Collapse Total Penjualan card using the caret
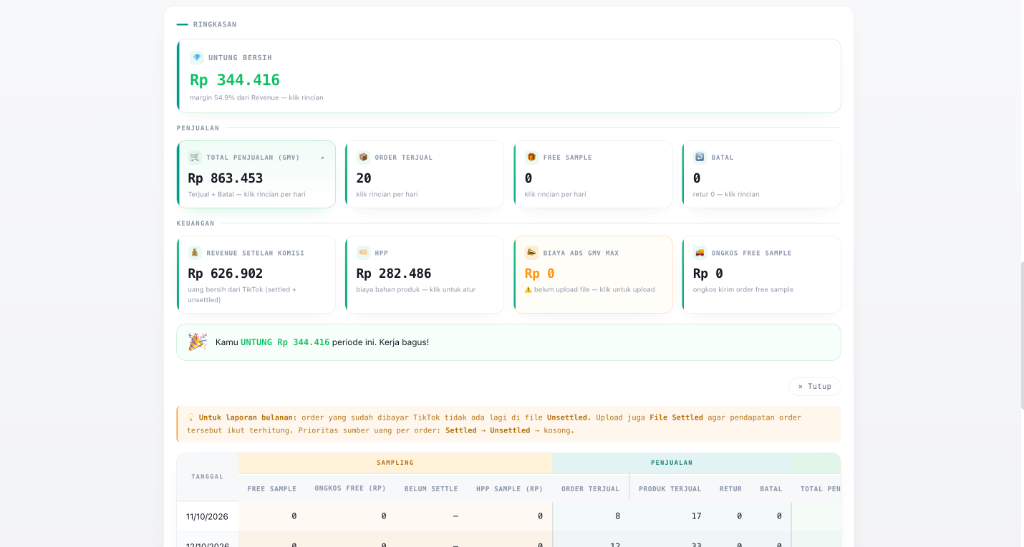The width and height of the screenshot is (1024, 547). (323, 157)
